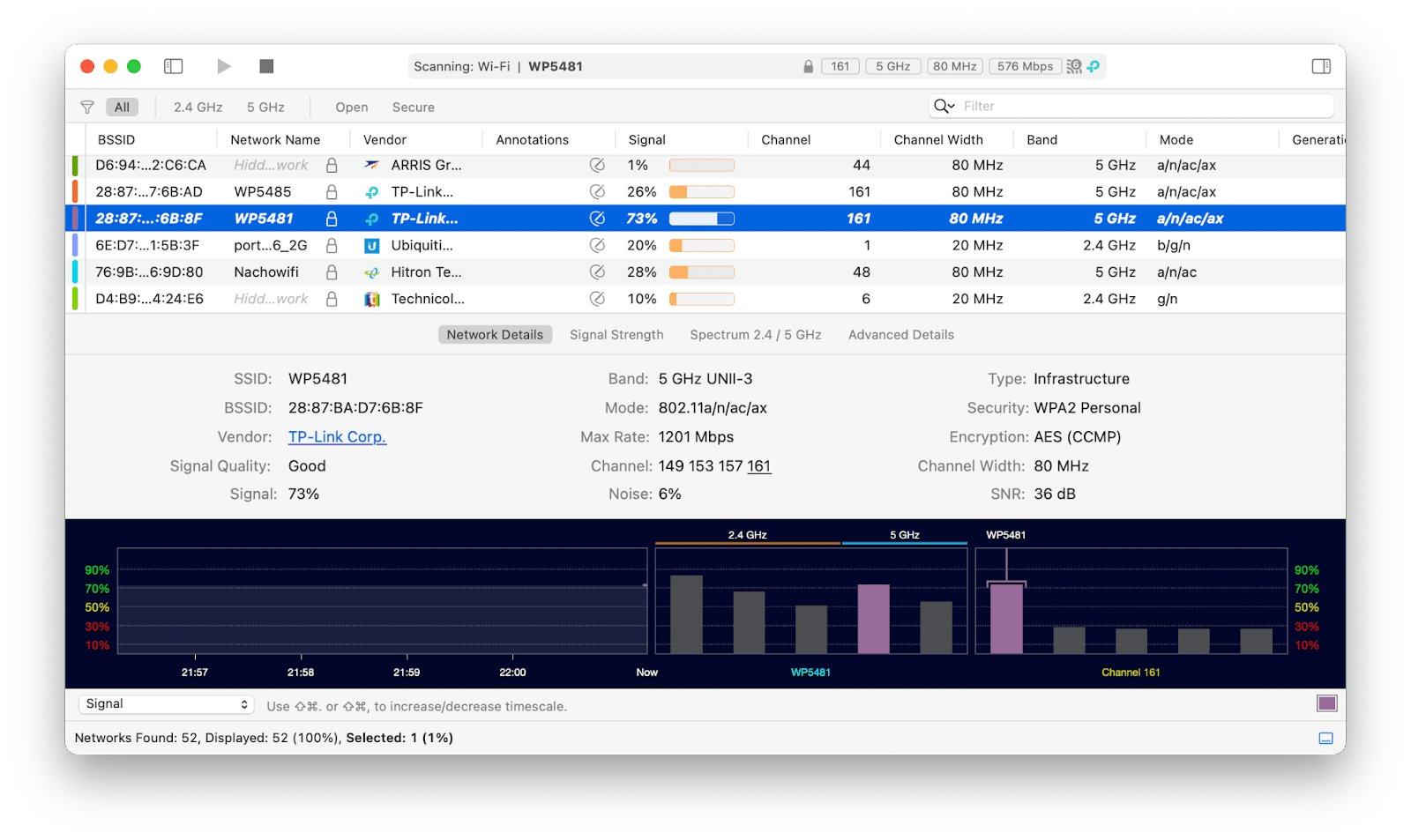The image size is (1411, 840).
Task: Sort by the Mode column header
Action: pyautogui.click(x=1176, y=140)
